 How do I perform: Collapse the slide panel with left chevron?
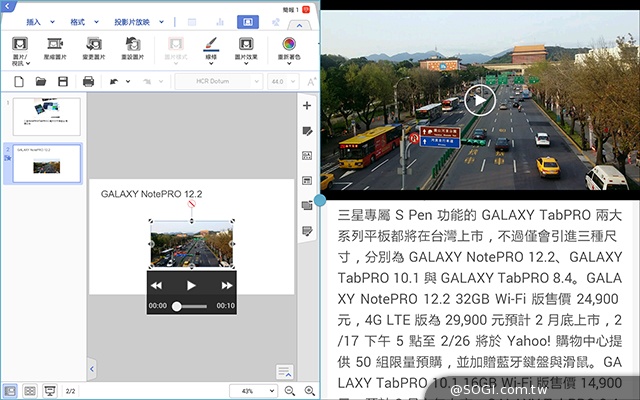[x=92, y=369]
